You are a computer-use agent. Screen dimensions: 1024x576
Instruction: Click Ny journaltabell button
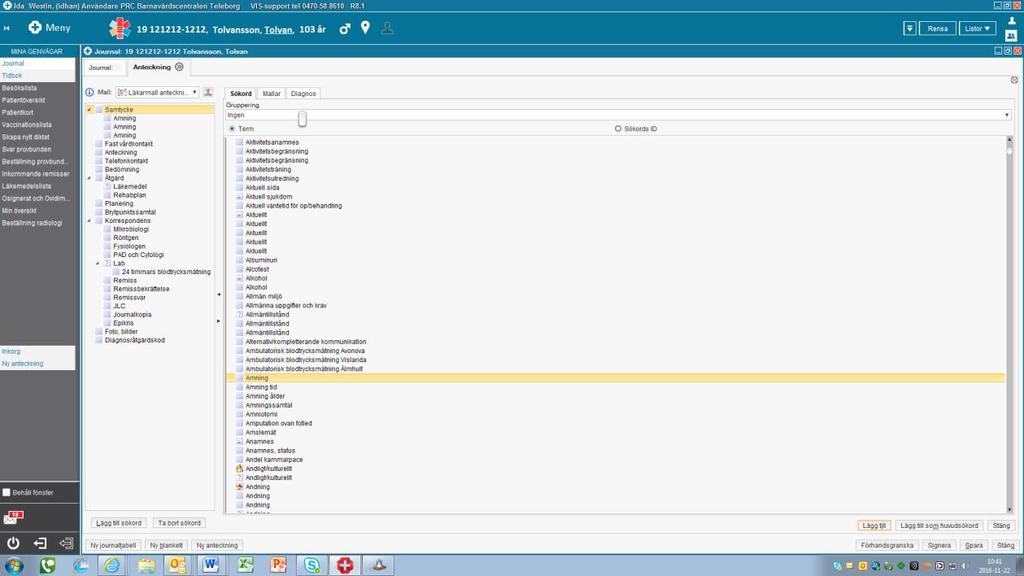click(x=113, y=545)
